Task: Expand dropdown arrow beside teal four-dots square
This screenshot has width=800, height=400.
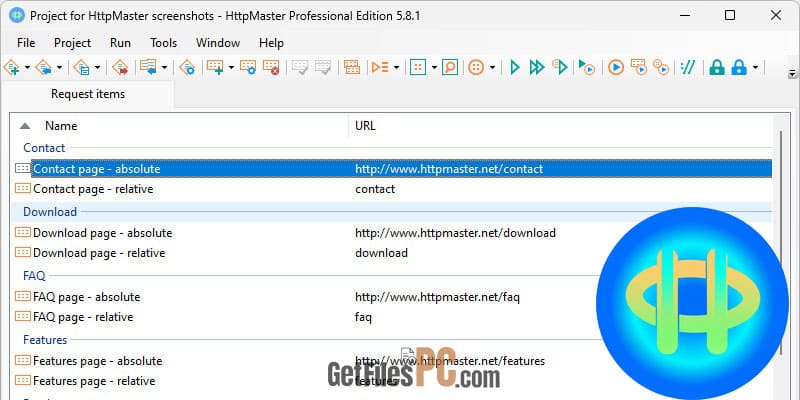Action: (434, 67)
